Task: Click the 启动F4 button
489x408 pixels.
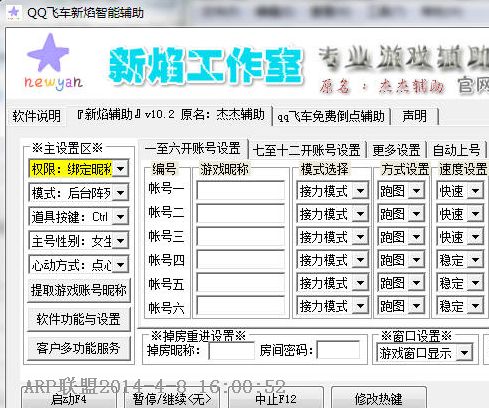Action: [69, 398]
